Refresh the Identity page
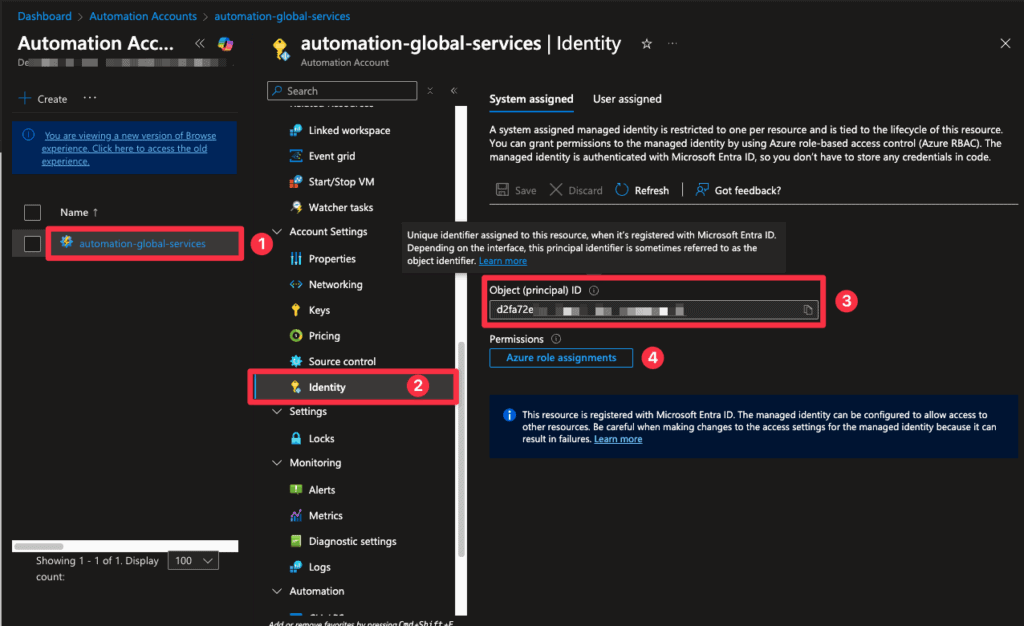The width and height of the screenshot is (1024, 626). tap(642, 190)
